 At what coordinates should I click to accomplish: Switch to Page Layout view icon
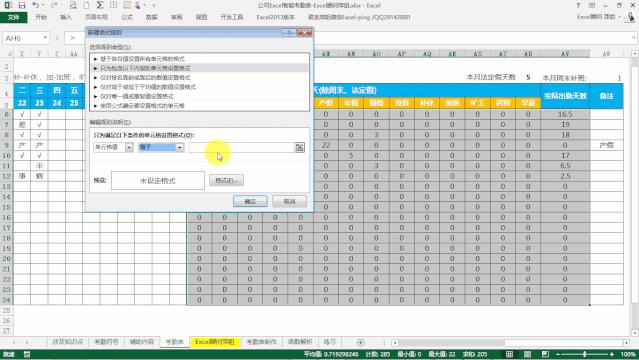(527, 354)
